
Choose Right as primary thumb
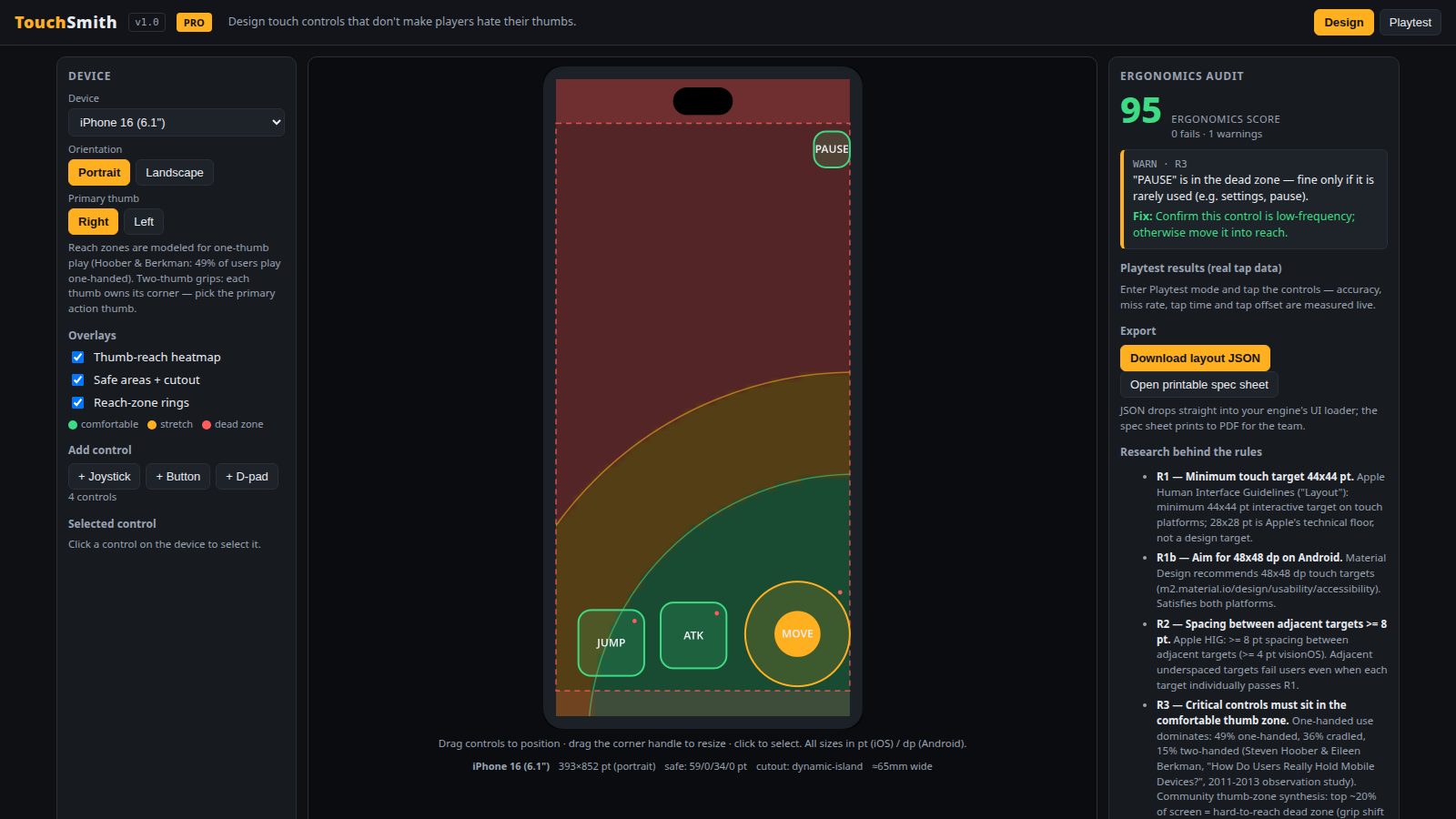click(93, 222)
